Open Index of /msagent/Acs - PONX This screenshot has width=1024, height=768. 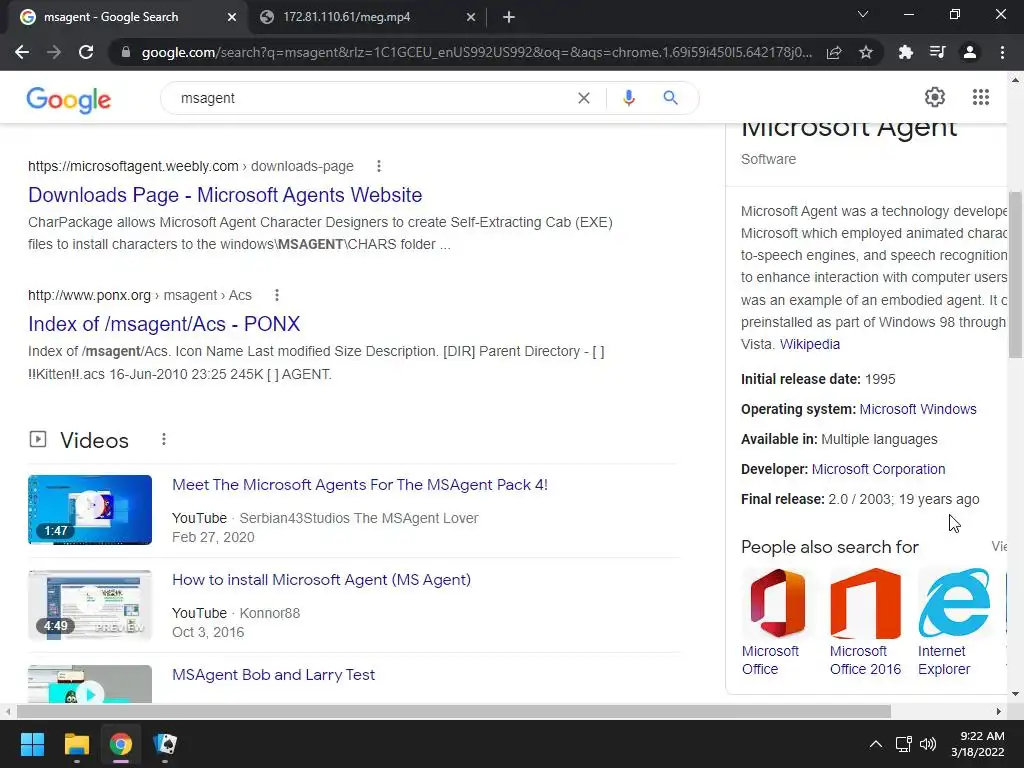164,324
